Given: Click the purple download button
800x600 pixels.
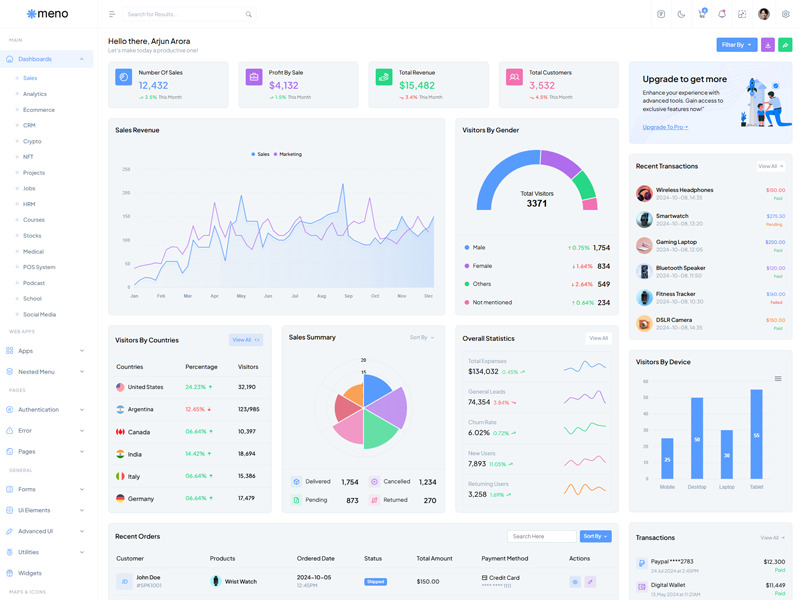Looking at the screenshot, I should [768, 45].
